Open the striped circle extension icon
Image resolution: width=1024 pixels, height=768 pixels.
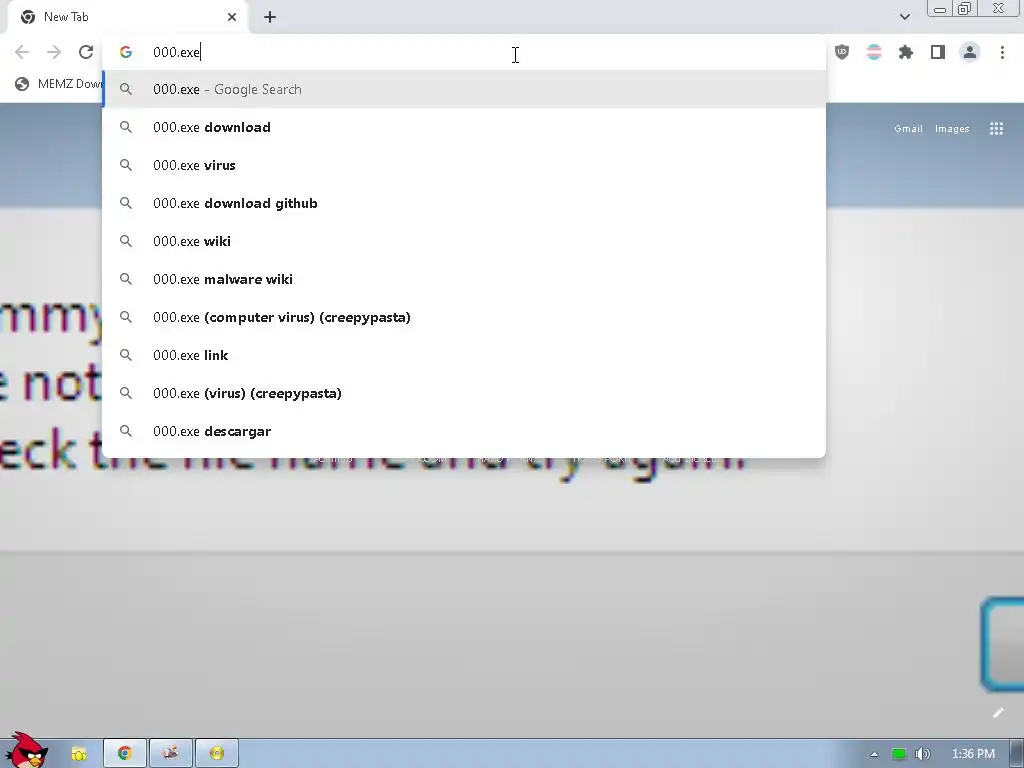[874, 52]
